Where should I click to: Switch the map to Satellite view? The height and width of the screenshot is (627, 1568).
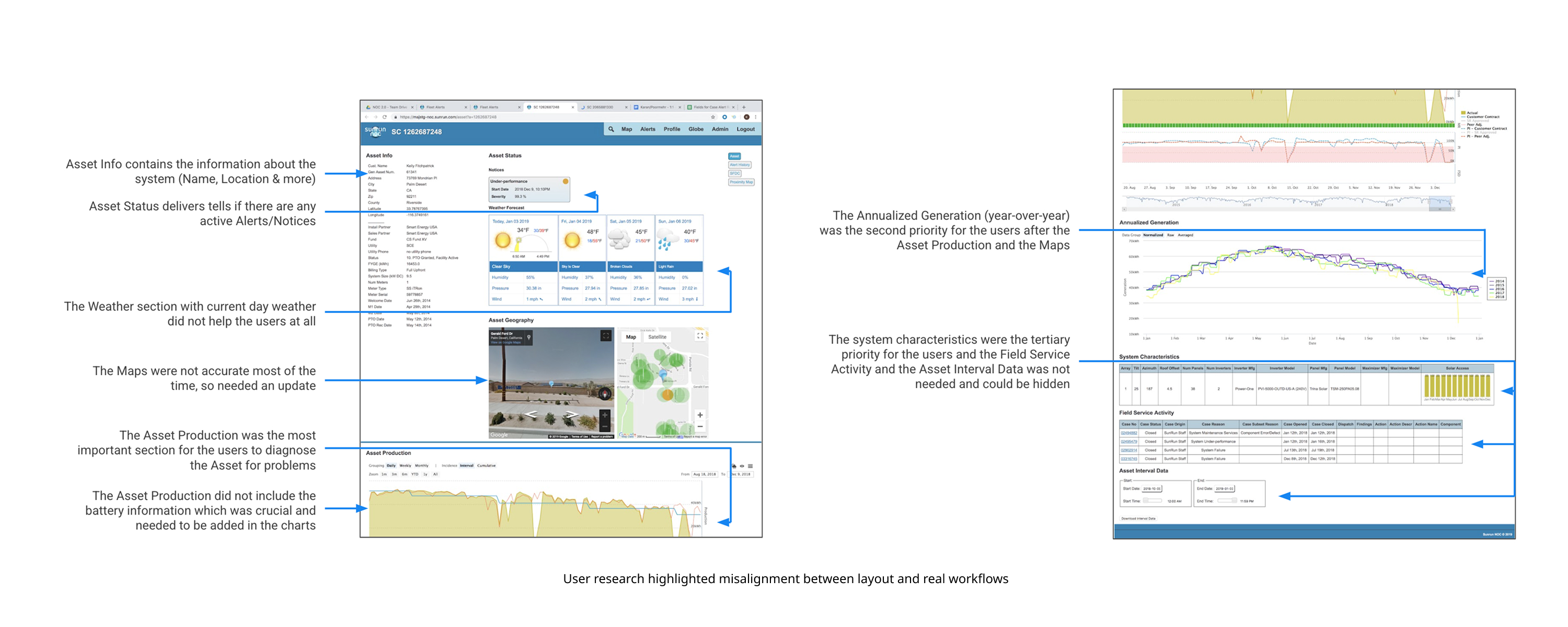coord(657,336)
